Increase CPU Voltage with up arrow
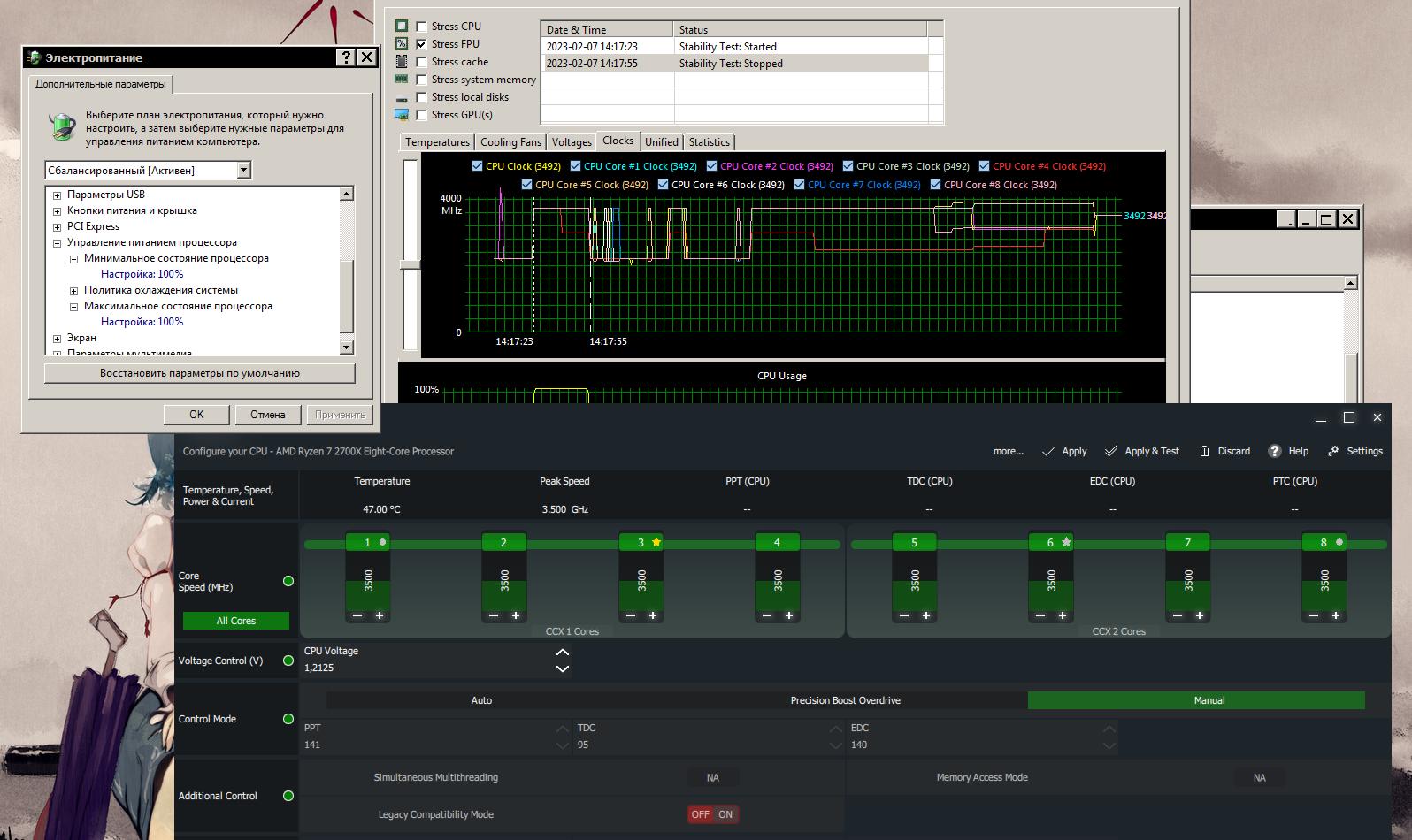 (562, 652)
